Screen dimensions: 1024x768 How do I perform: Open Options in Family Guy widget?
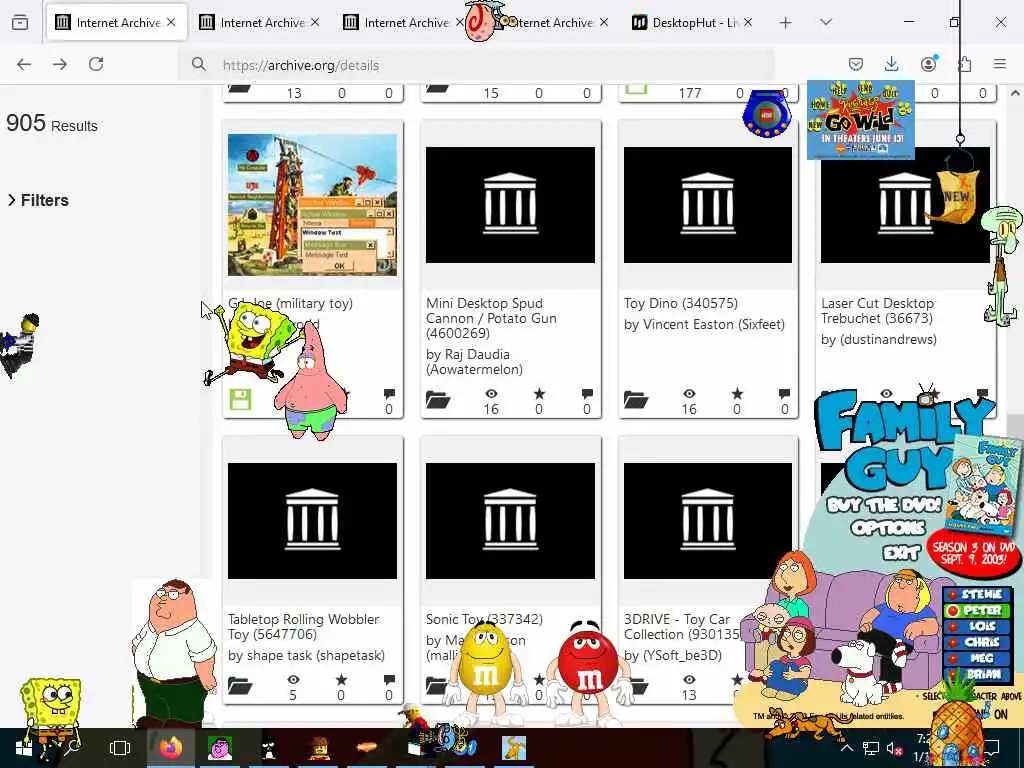coord(888,527)
